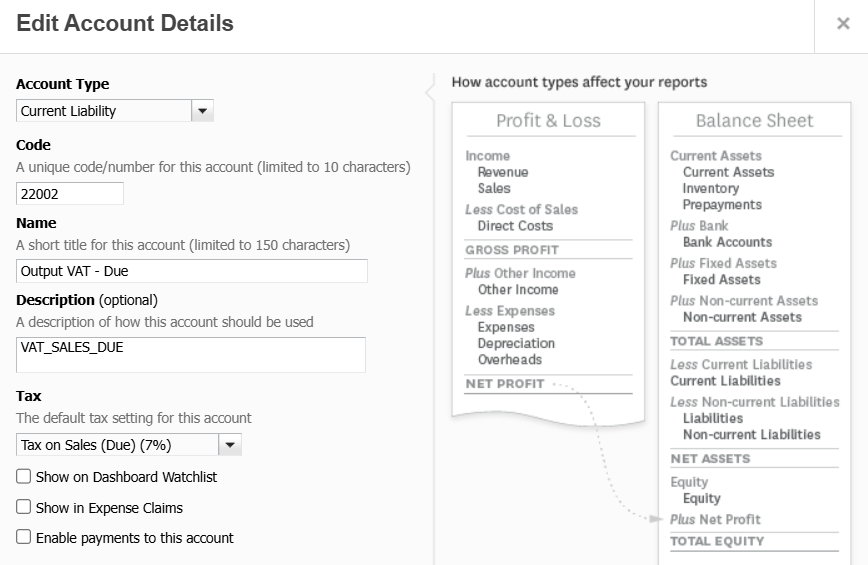Tick the Show in Expense Claims checkbox
The width and height of the screenshot is (868, 565).
[24, 507]
